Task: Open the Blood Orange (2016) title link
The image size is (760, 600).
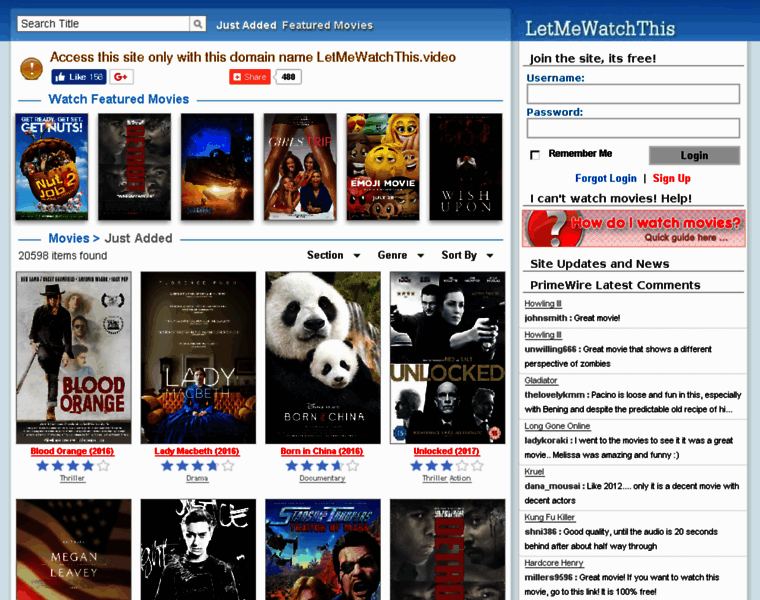Action: pyautogui.click(x=72, y=451)
